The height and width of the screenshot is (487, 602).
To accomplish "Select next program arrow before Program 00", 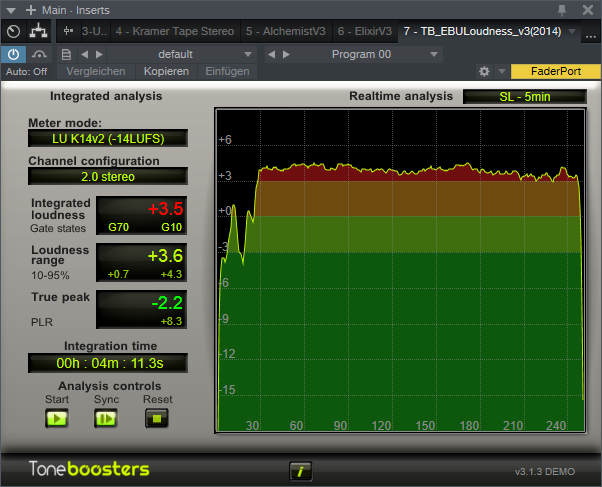I will pyautogui.click(x=286, y=54).
